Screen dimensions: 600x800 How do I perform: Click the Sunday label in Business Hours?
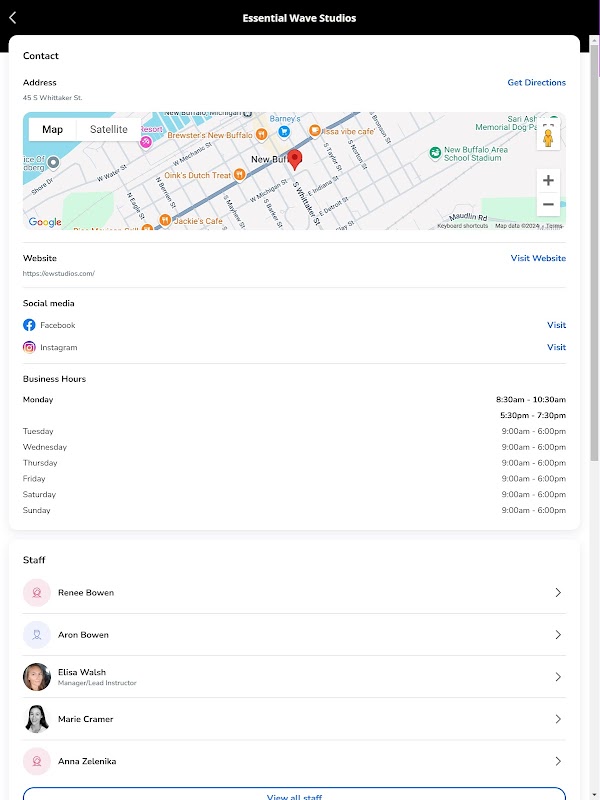(37, 510)
